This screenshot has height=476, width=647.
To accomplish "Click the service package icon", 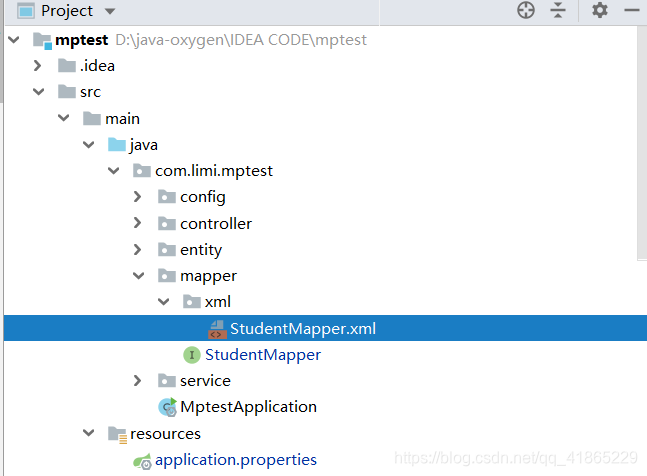I will point(167,381).
